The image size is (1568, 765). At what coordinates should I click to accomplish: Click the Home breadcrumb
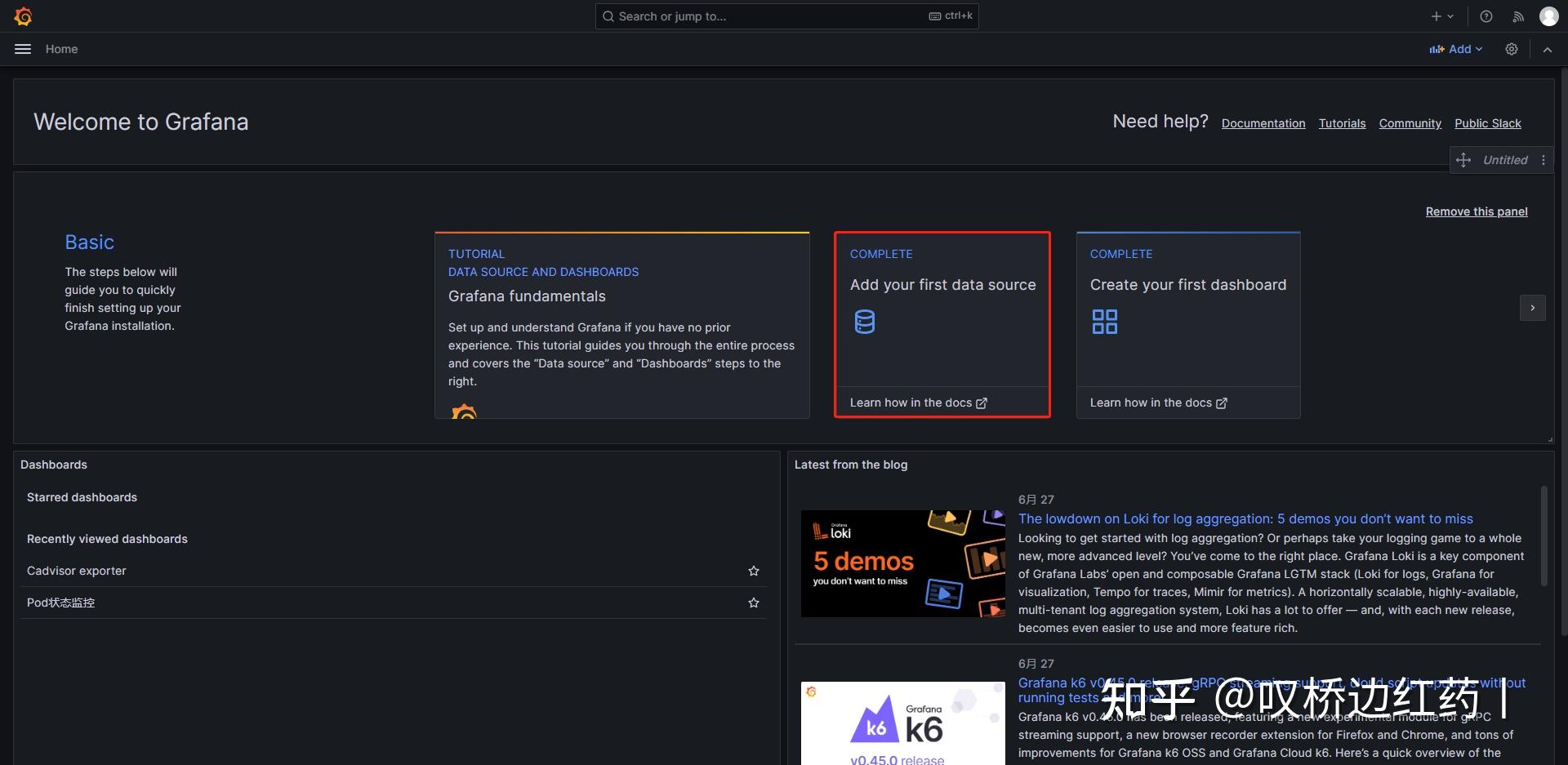[61, 48]
